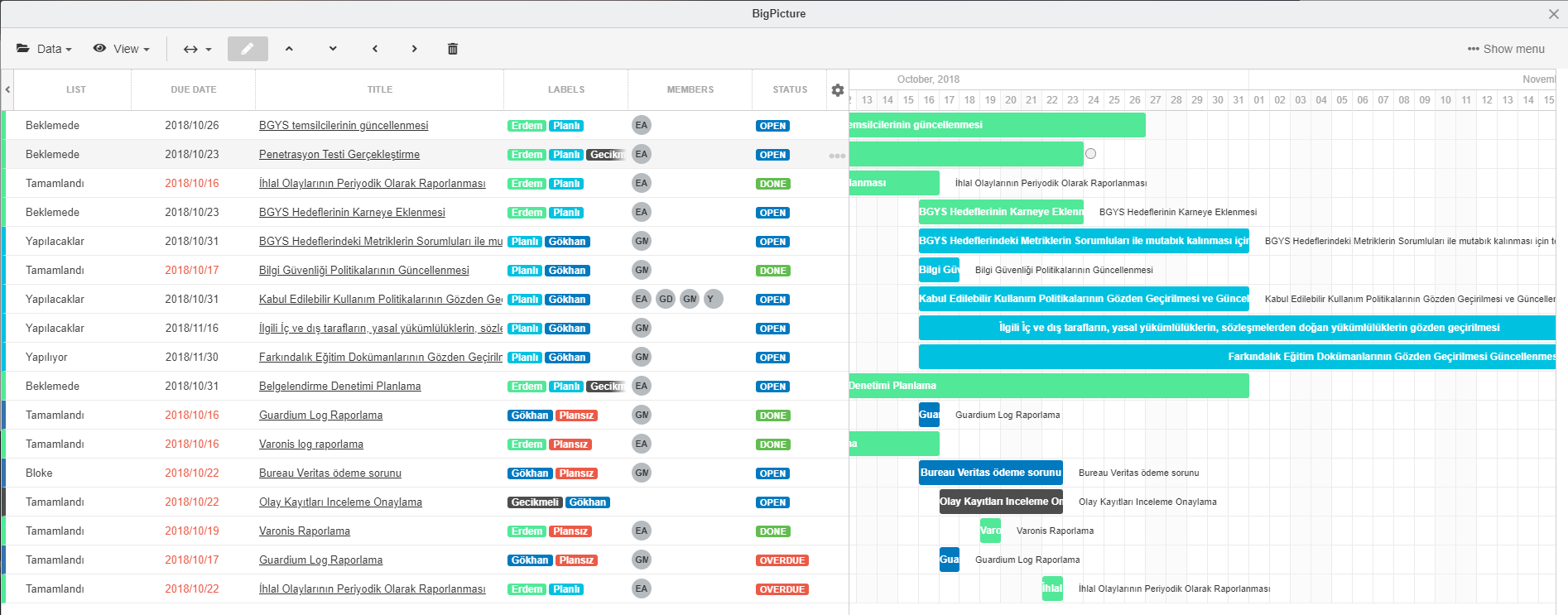
Task: Click OVERDUE status badge for Guardium Log
Action: 782,560
